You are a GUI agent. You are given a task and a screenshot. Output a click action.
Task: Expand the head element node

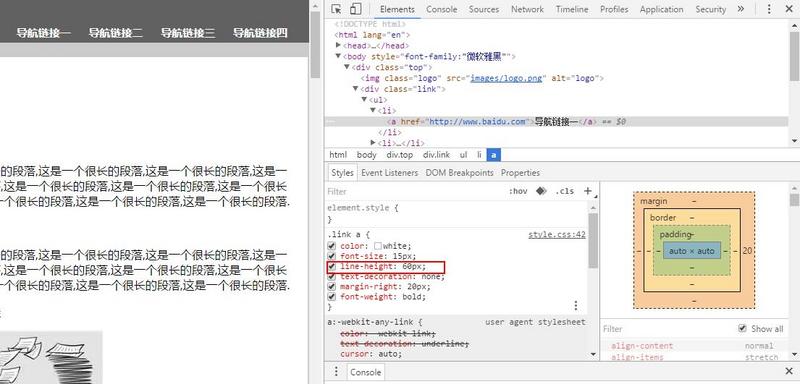click(x=338, y=45)
